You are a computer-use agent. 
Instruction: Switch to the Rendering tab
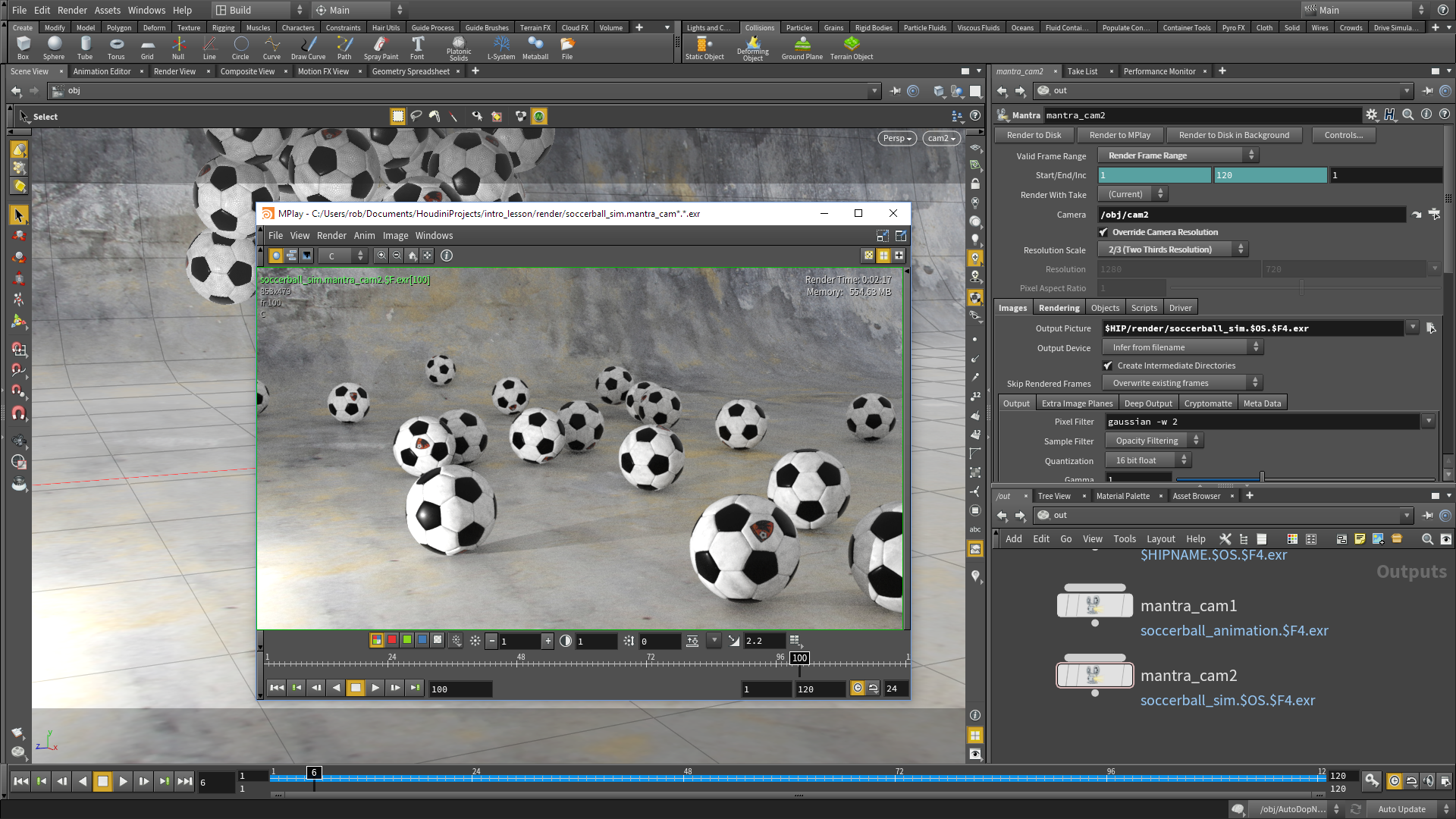coord(1059,308)
